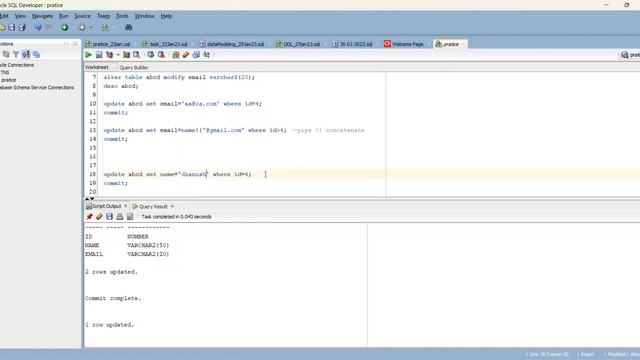Select the Worksheet tab
Viewport: 640px width, 360px height.
pos(97,67)
